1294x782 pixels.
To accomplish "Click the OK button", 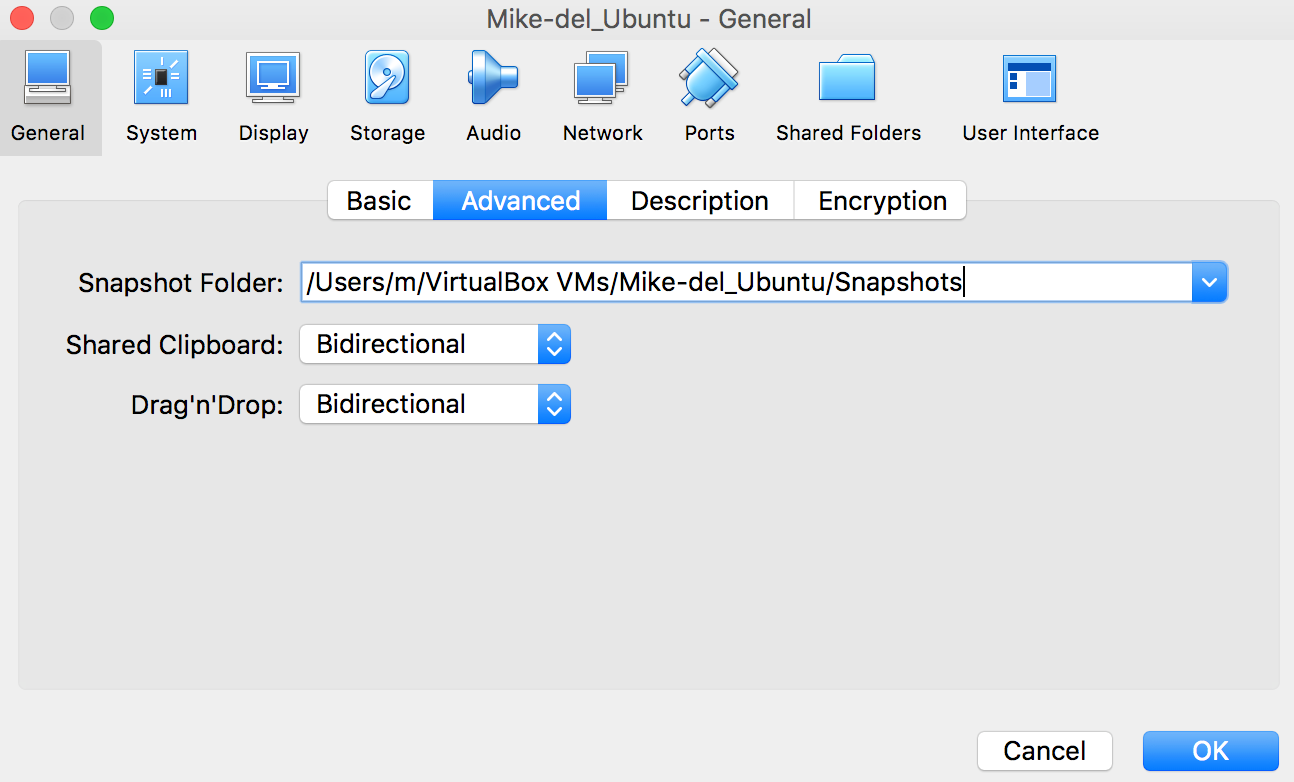I will click(1210, 751).
